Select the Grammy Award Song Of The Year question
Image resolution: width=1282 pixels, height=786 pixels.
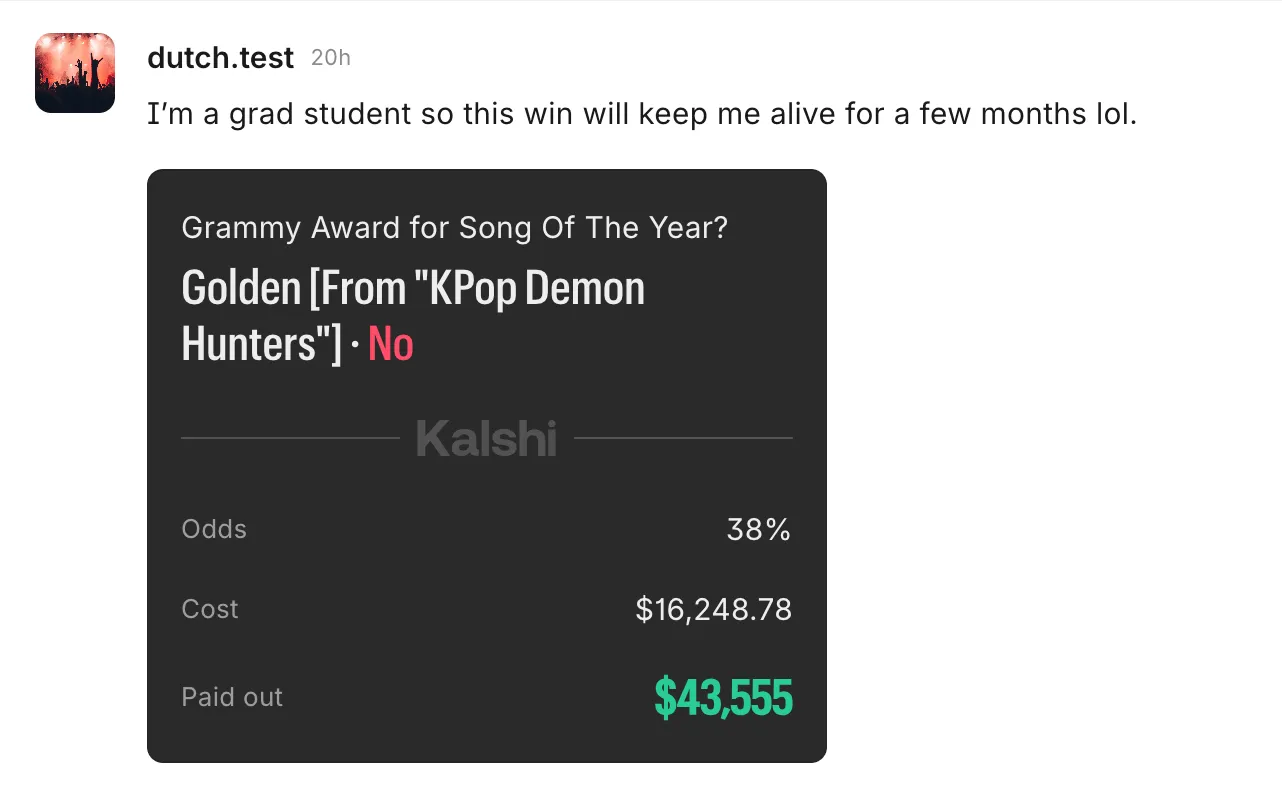tap(454, 228)
